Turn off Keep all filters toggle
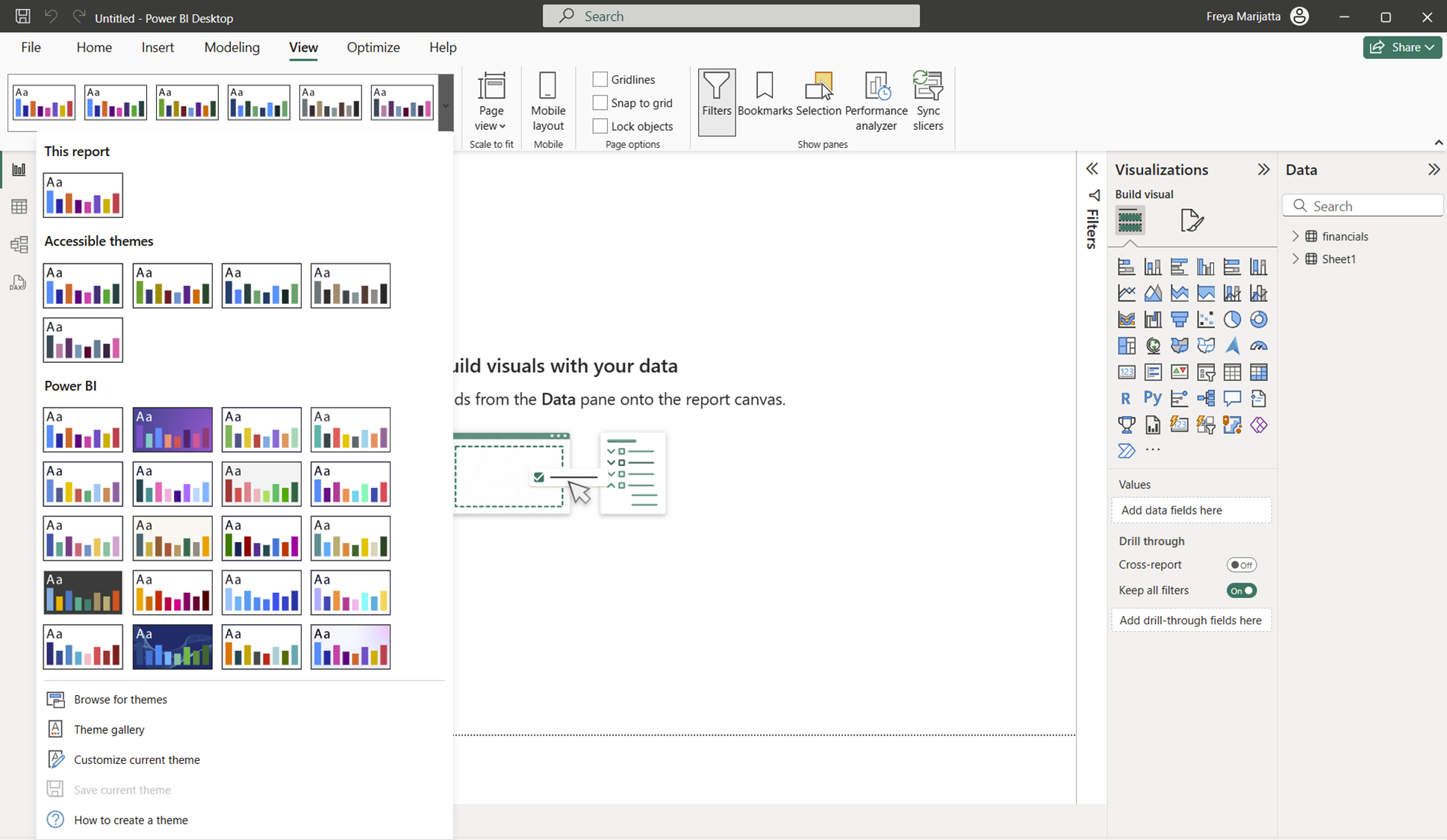 point(1242,591)
